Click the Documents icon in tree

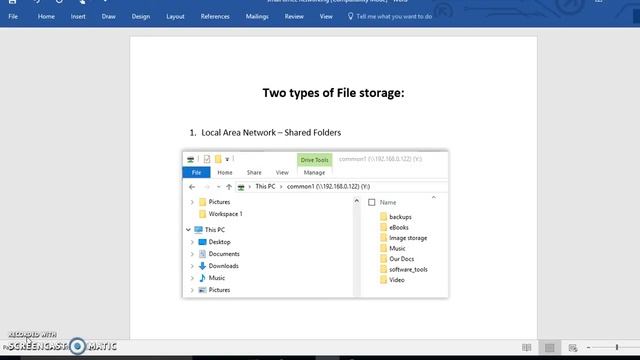(x=202, y=254)
